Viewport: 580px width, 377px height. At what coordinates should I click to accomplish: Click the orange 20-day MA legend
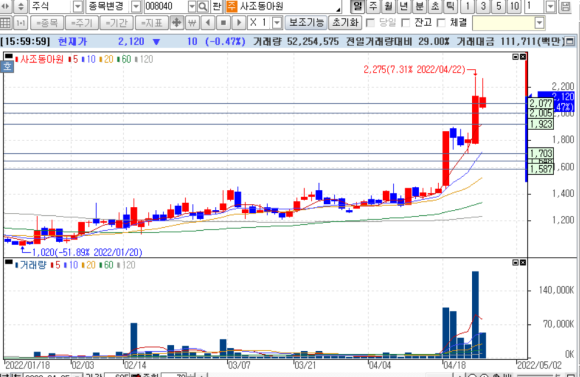(x=107, y=59)
